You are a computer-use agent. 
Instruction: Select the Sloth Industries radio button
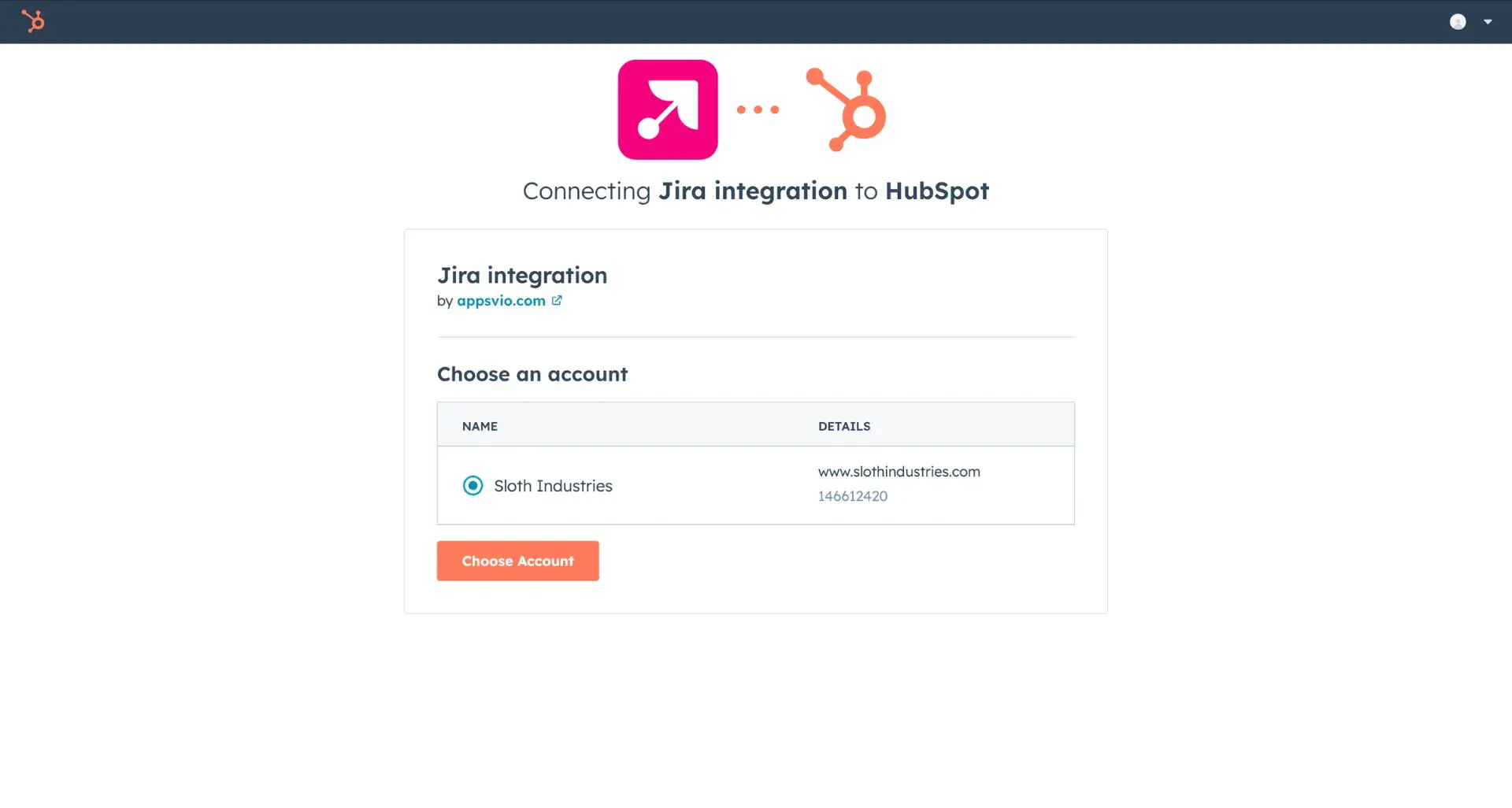pyautogui.click(x=472, y=485)
